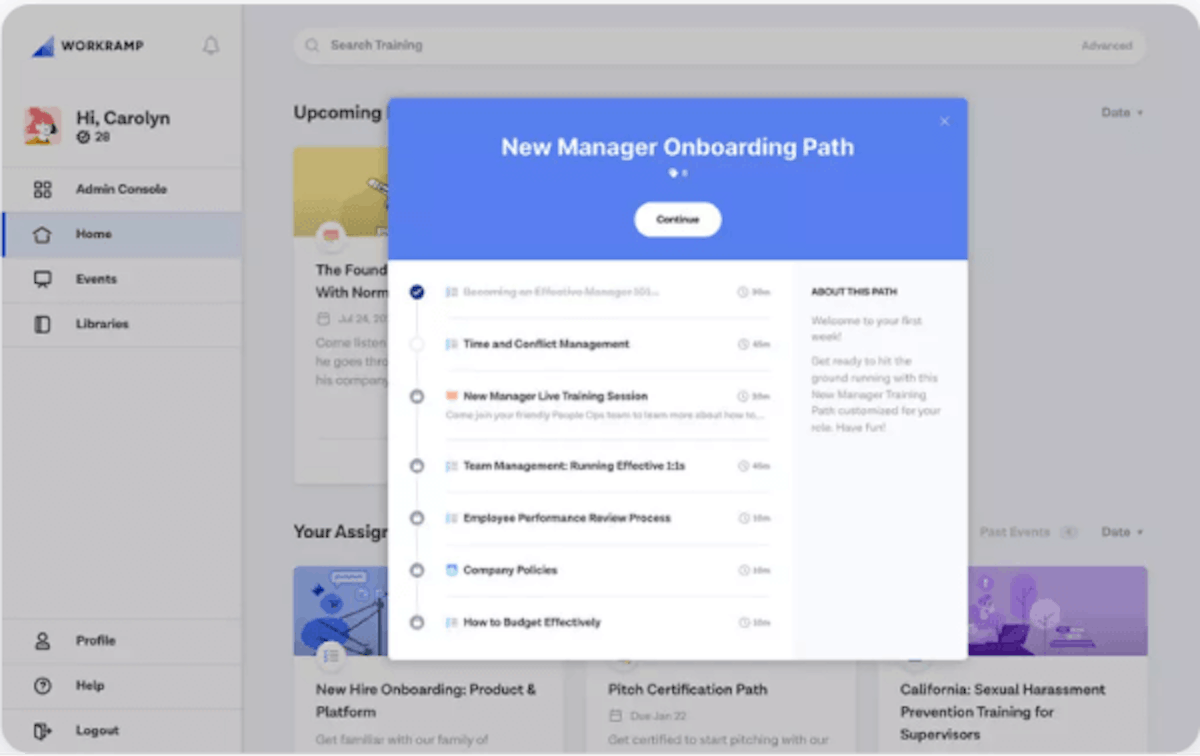Open the Libraries menu item
Viewport: 1200px width, 756px height.
tap(121, 324)
